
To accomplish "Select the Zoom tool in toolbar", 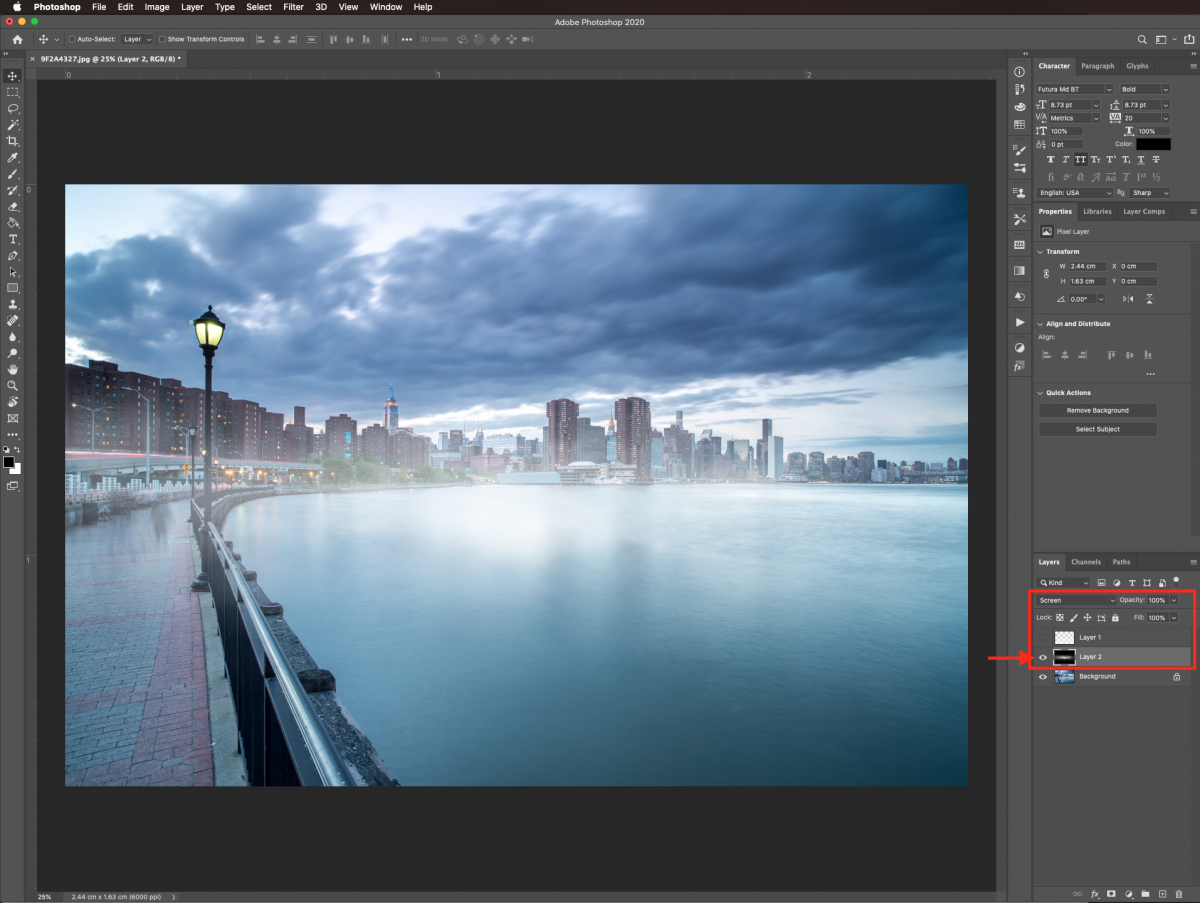I will coord(13,385).
